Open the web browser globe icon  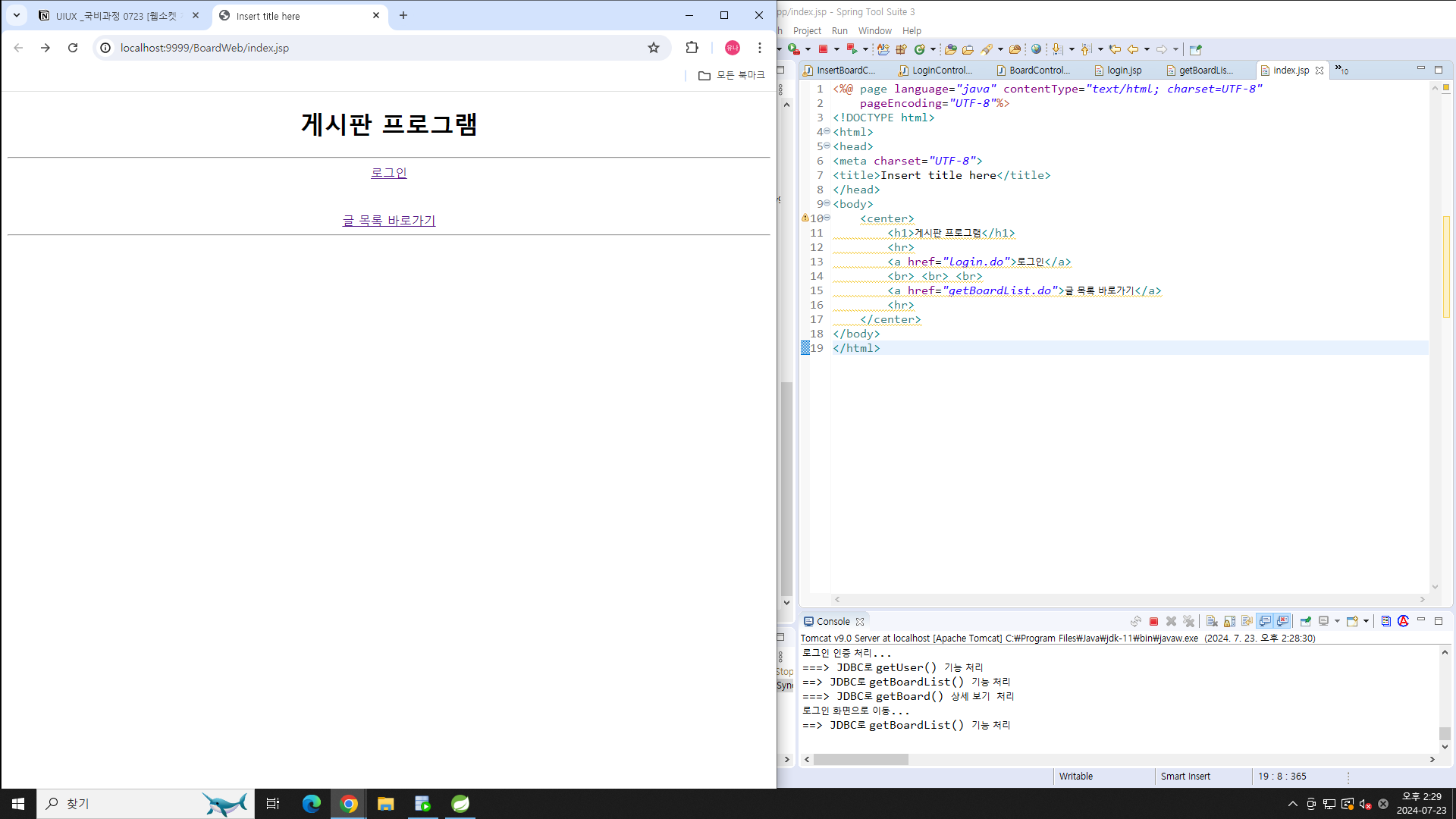point(1036,49)
